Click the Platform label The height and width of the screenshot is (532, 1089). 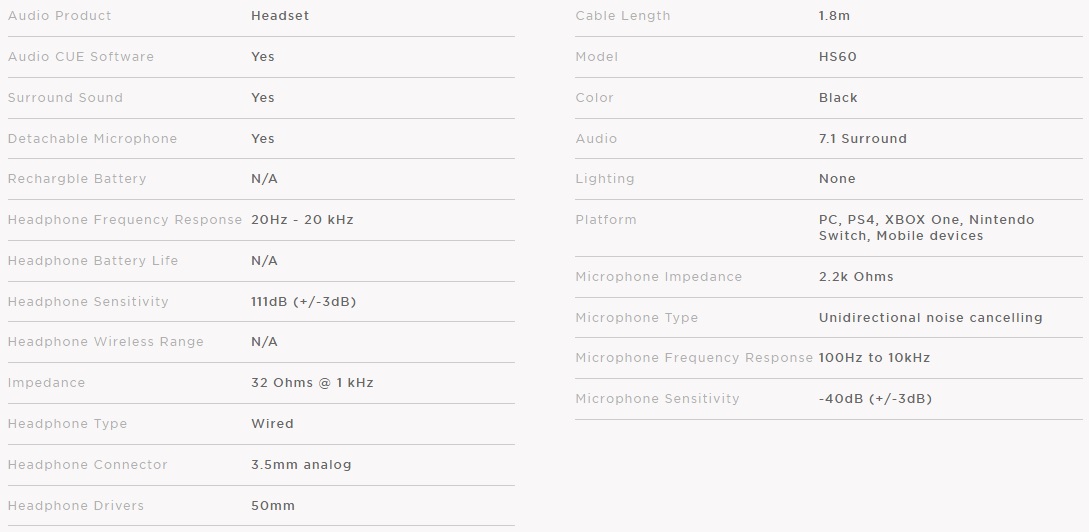606,220
